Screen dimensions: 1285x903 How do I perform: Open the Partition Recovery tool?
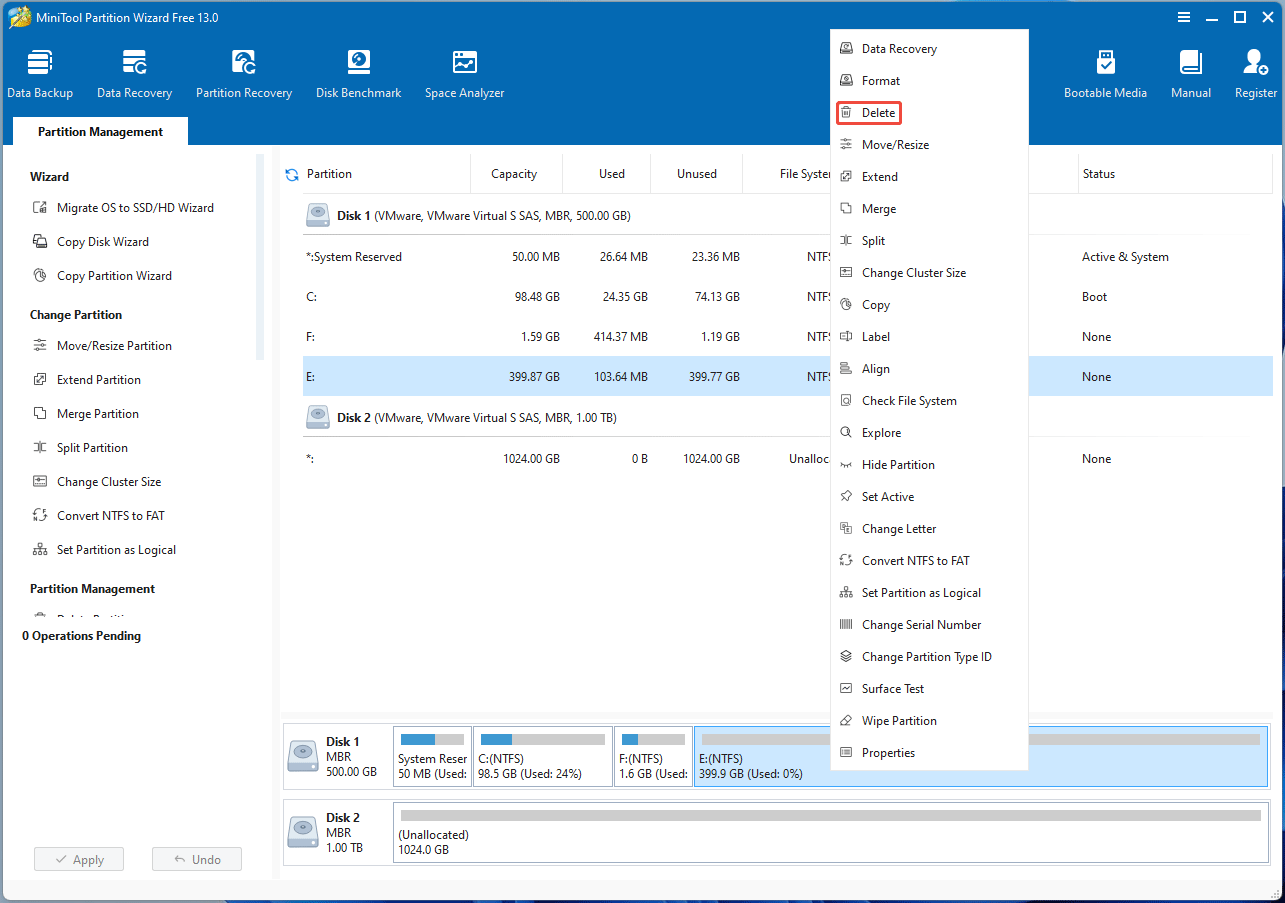click(244, 75)
